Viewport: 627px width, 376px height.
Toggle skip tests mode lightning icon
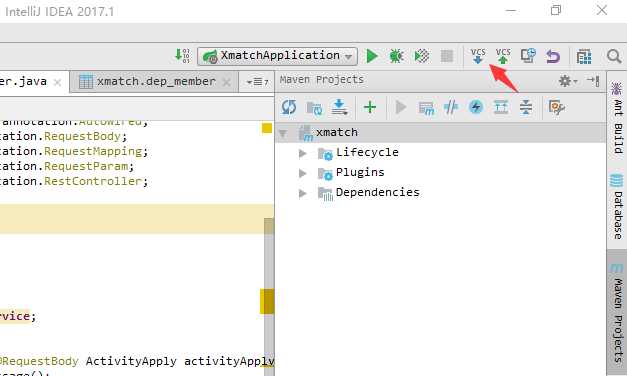tap(476, 107)
